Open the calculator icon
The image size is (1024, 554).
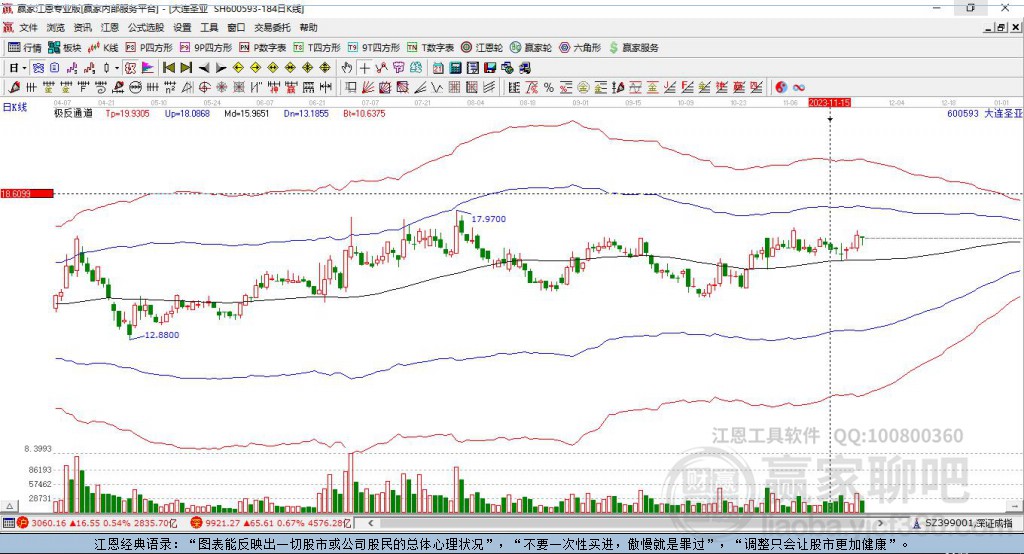(x=455, y=68)
